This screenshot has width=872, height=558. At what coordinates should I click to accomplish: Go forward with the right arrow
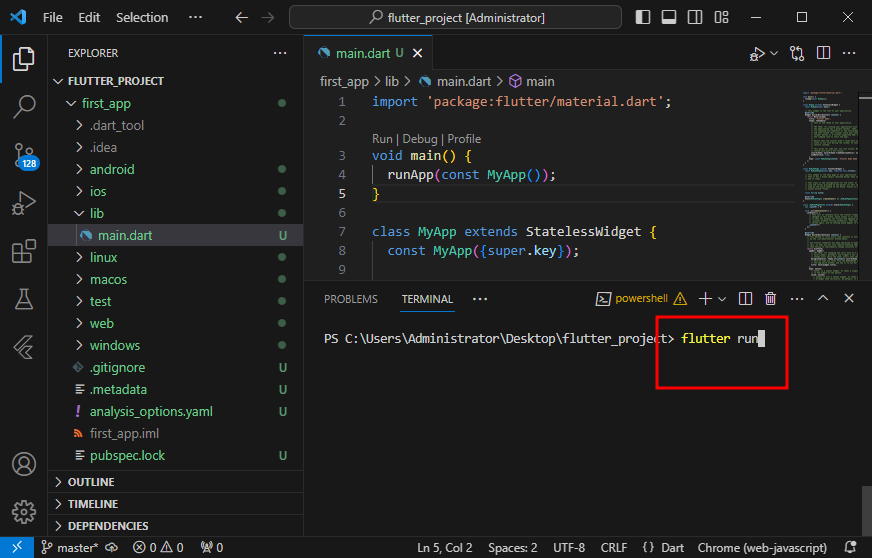[268, 18]
